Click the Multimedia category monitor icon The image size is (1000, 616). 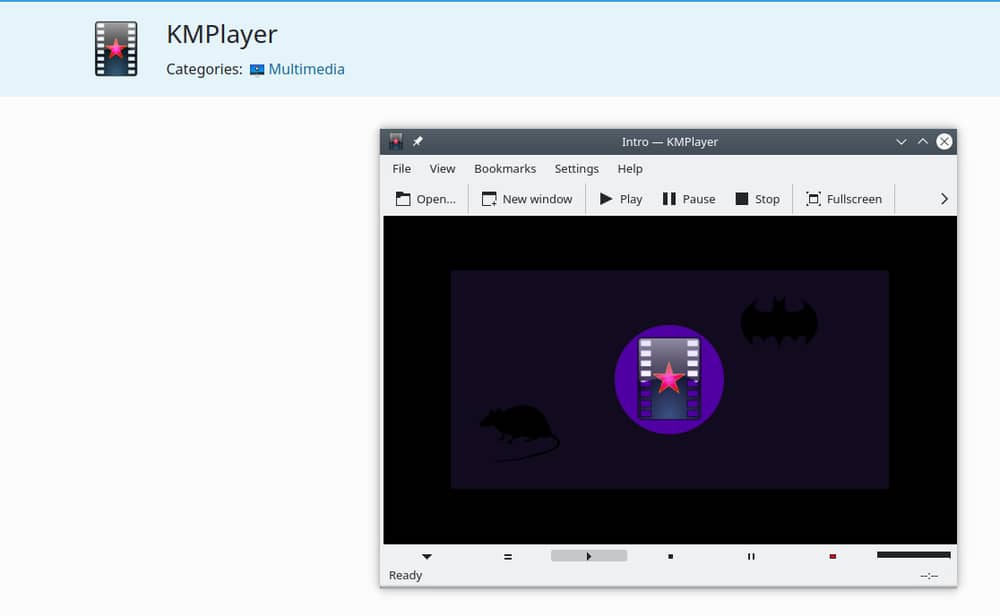pos(257,70)
